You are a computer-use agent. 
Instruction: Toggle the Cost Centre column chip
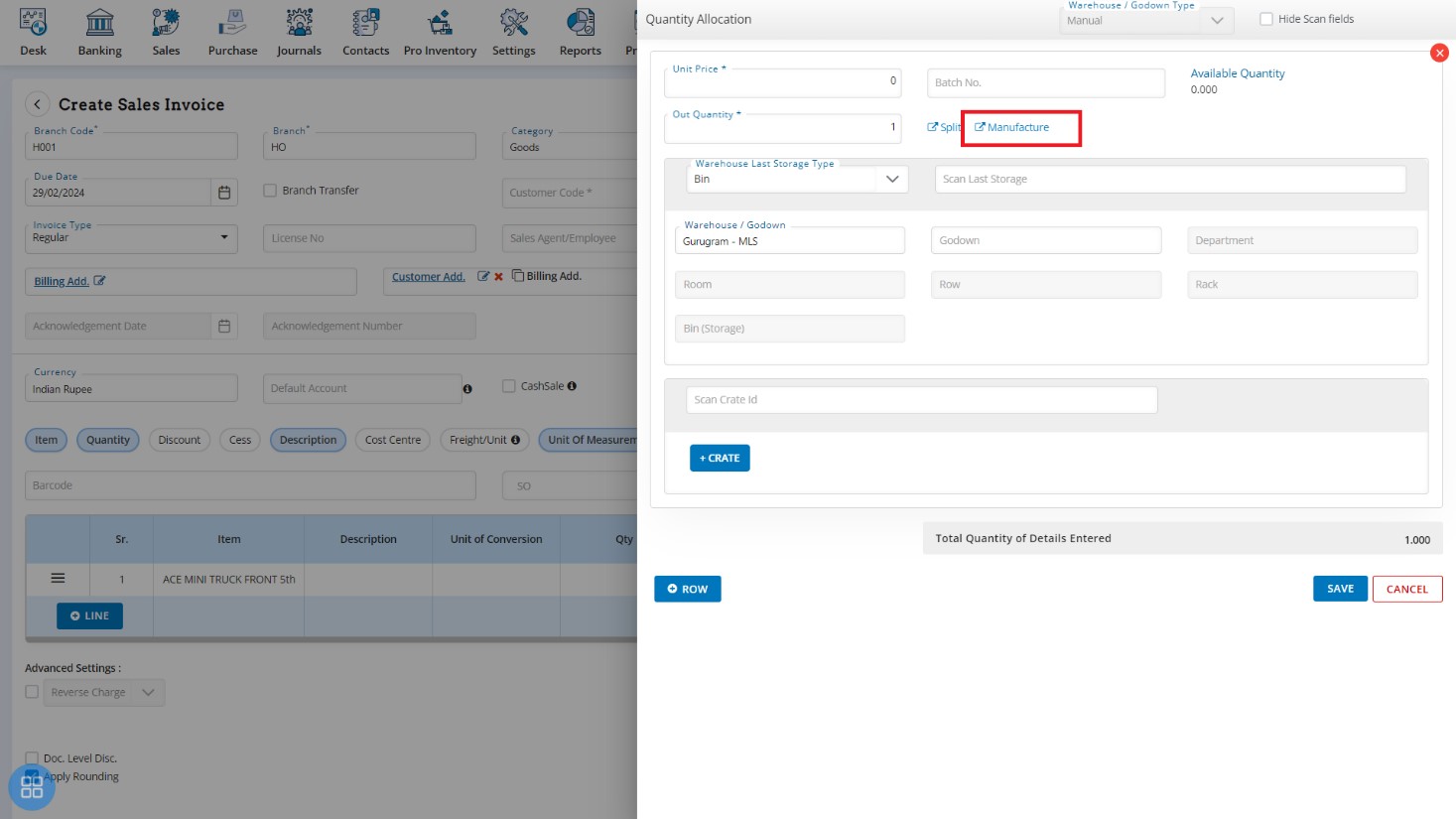[x=393, y=440]
